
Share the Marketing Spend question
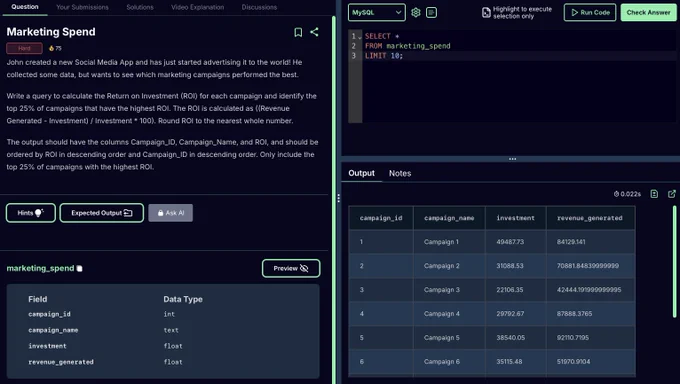(x=314, y=32)
